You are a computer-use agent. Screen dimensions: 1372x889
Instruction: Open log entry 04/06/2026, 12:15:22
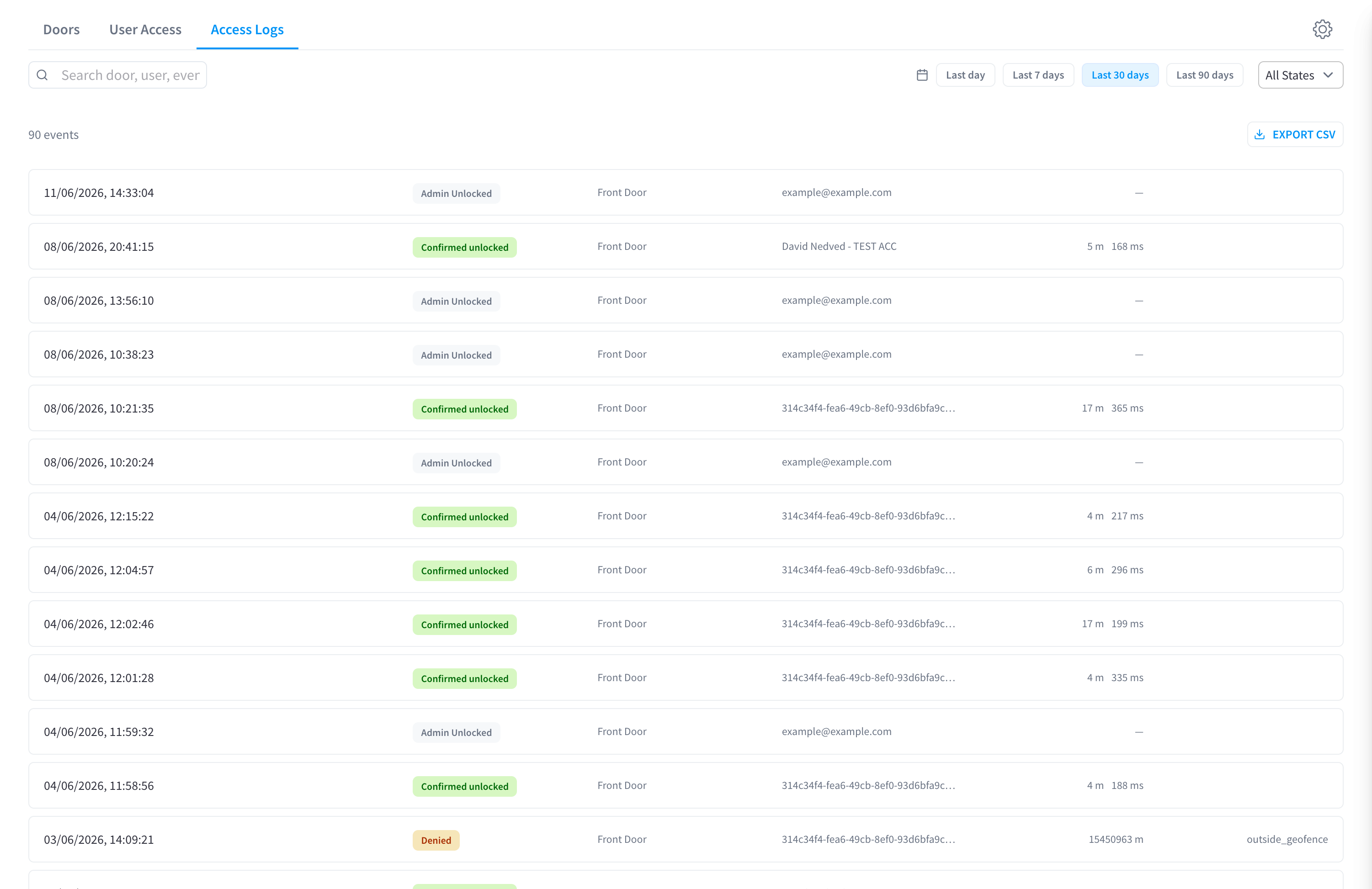pyautogui.click(x=686, y=516)
